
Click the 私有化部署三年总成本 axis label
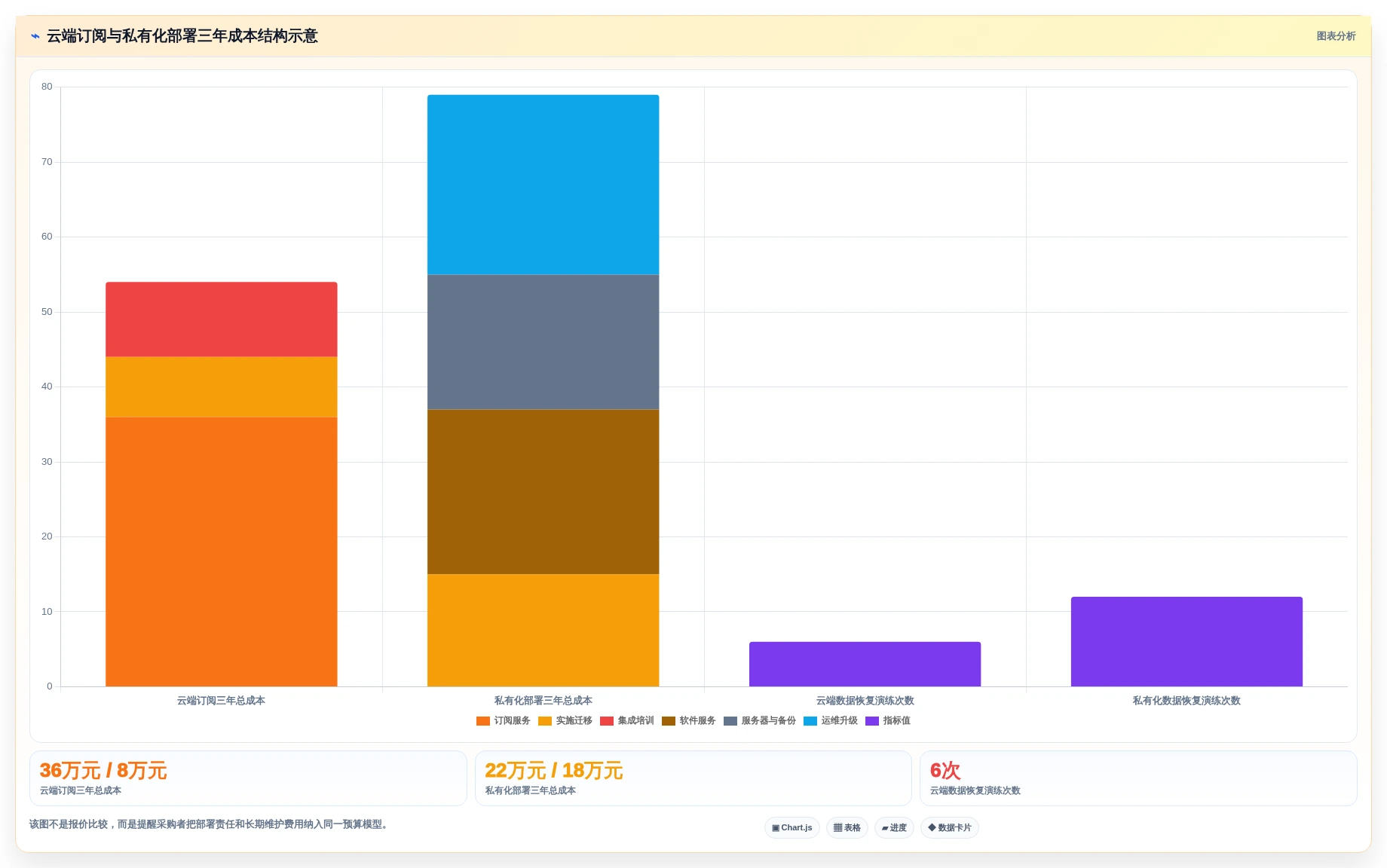(x=543, y=701)
